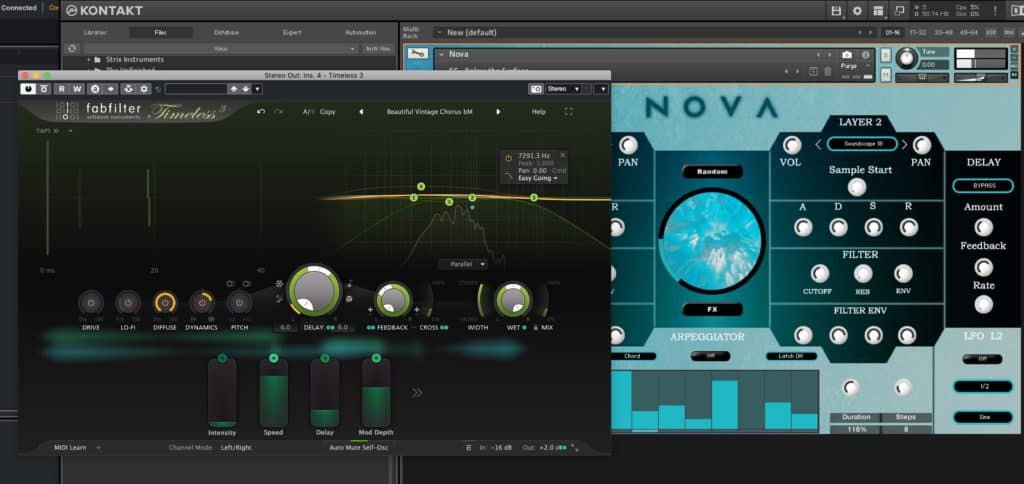
Task: Click the Intensity modulation slider
Action: (x=222, y=393)
